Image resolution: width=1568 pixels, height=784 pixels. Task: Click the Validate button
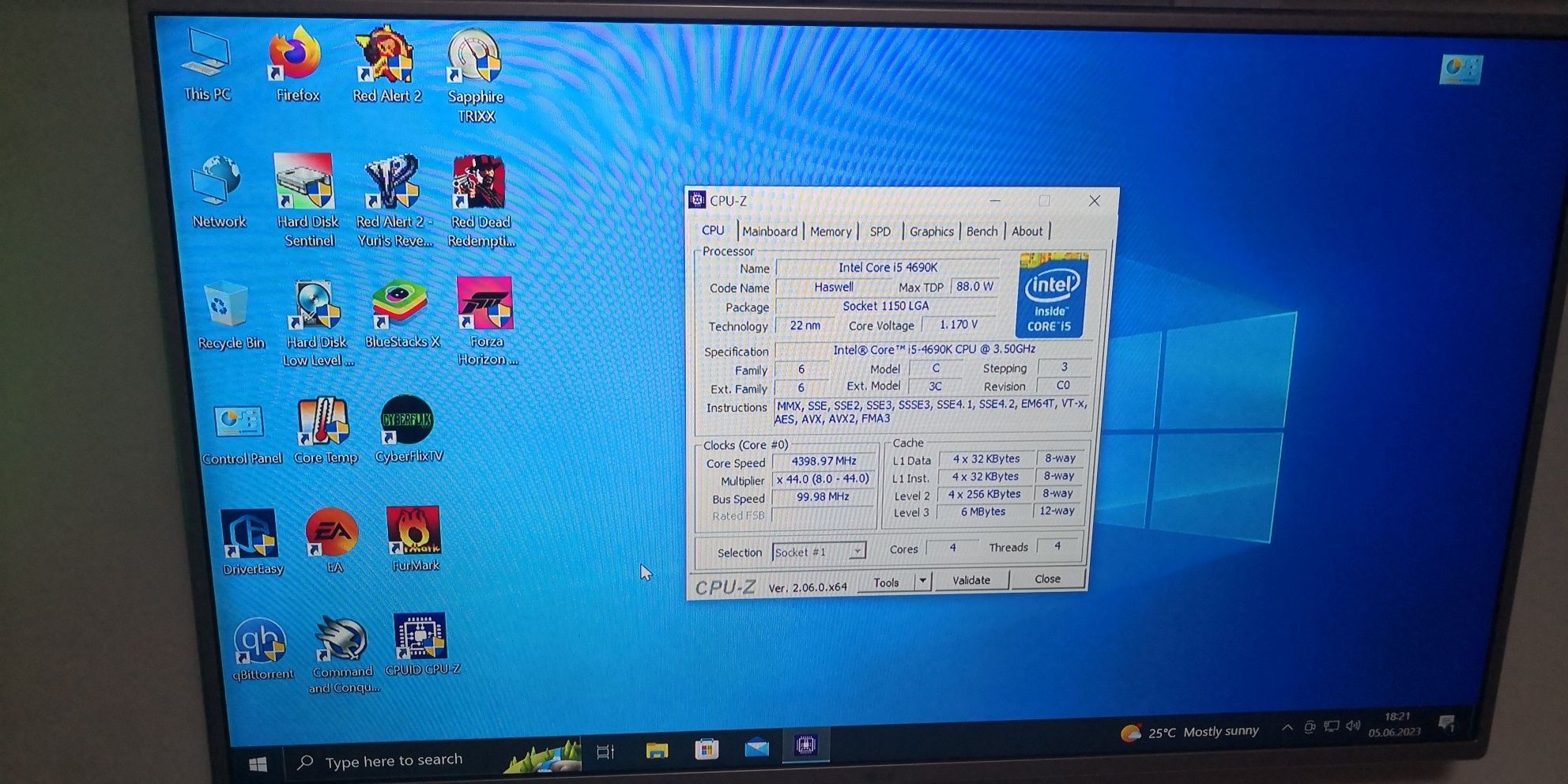click(971, 580)
